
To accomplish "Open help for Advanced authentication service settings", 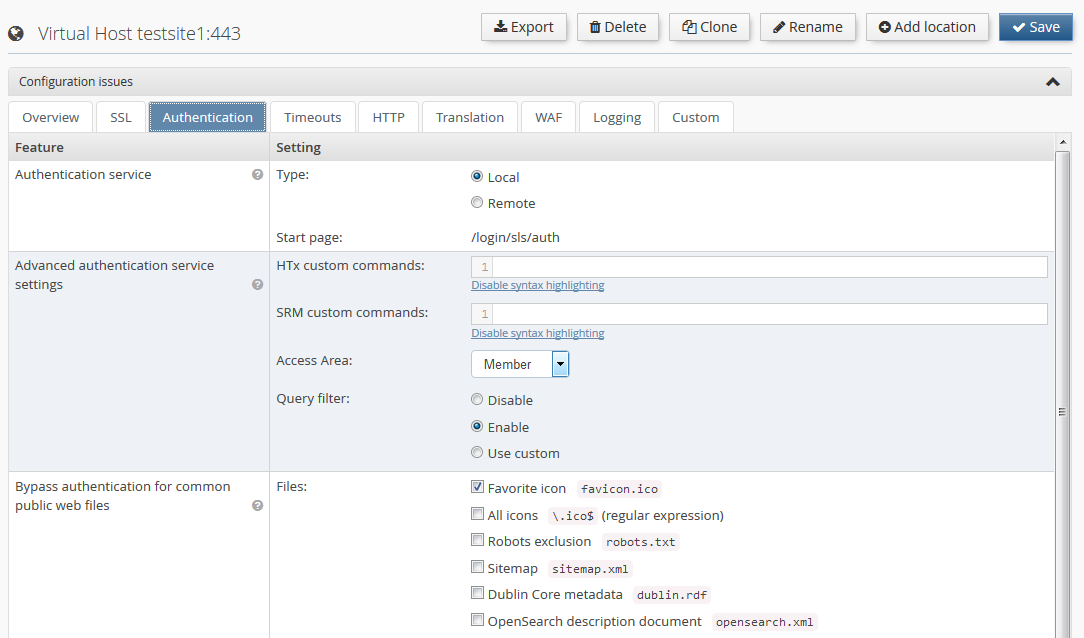I will [258, 284].
